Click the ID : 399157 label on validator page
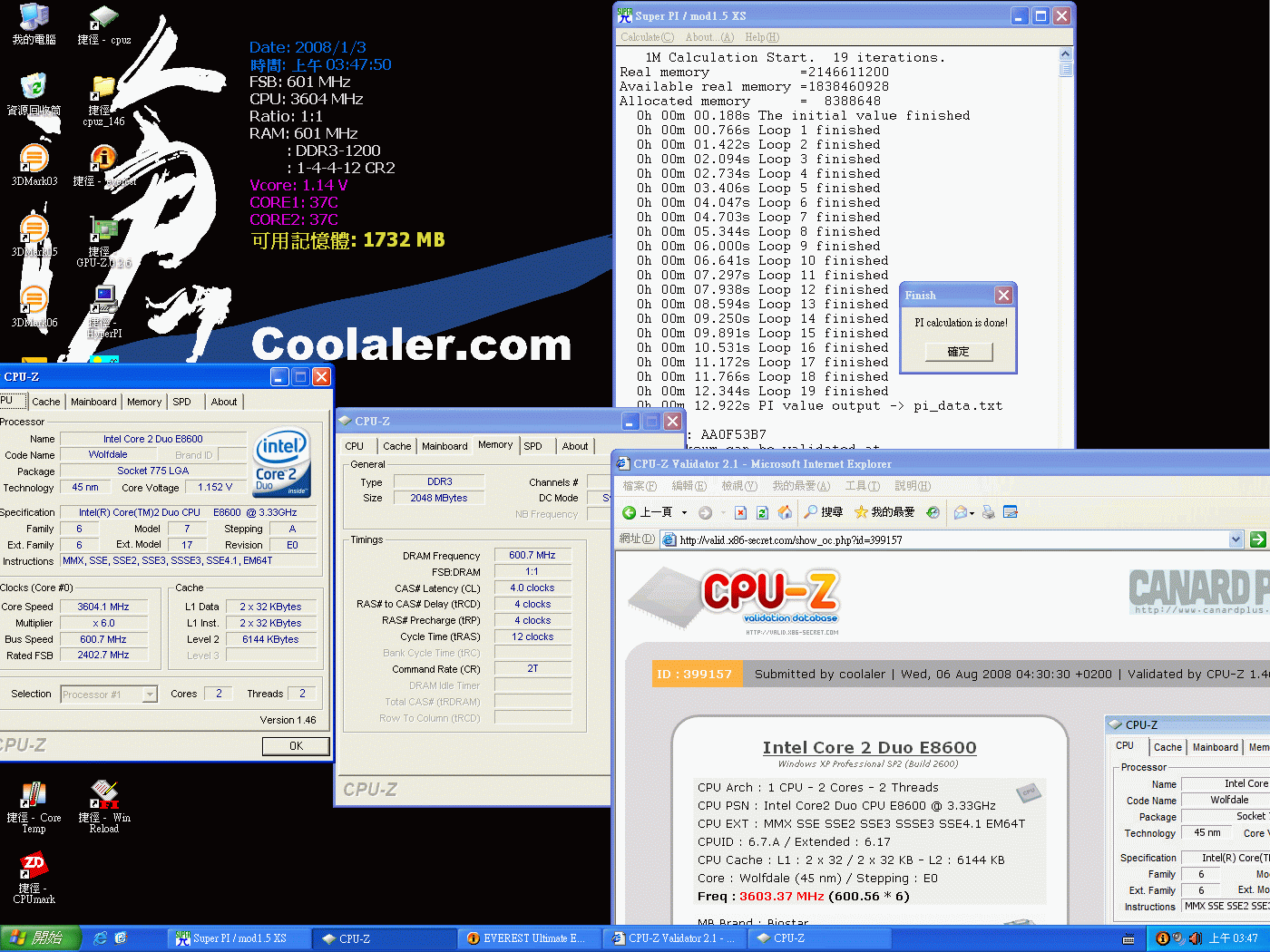Screen dimensions: 1270x952 [x=695, y=674]
